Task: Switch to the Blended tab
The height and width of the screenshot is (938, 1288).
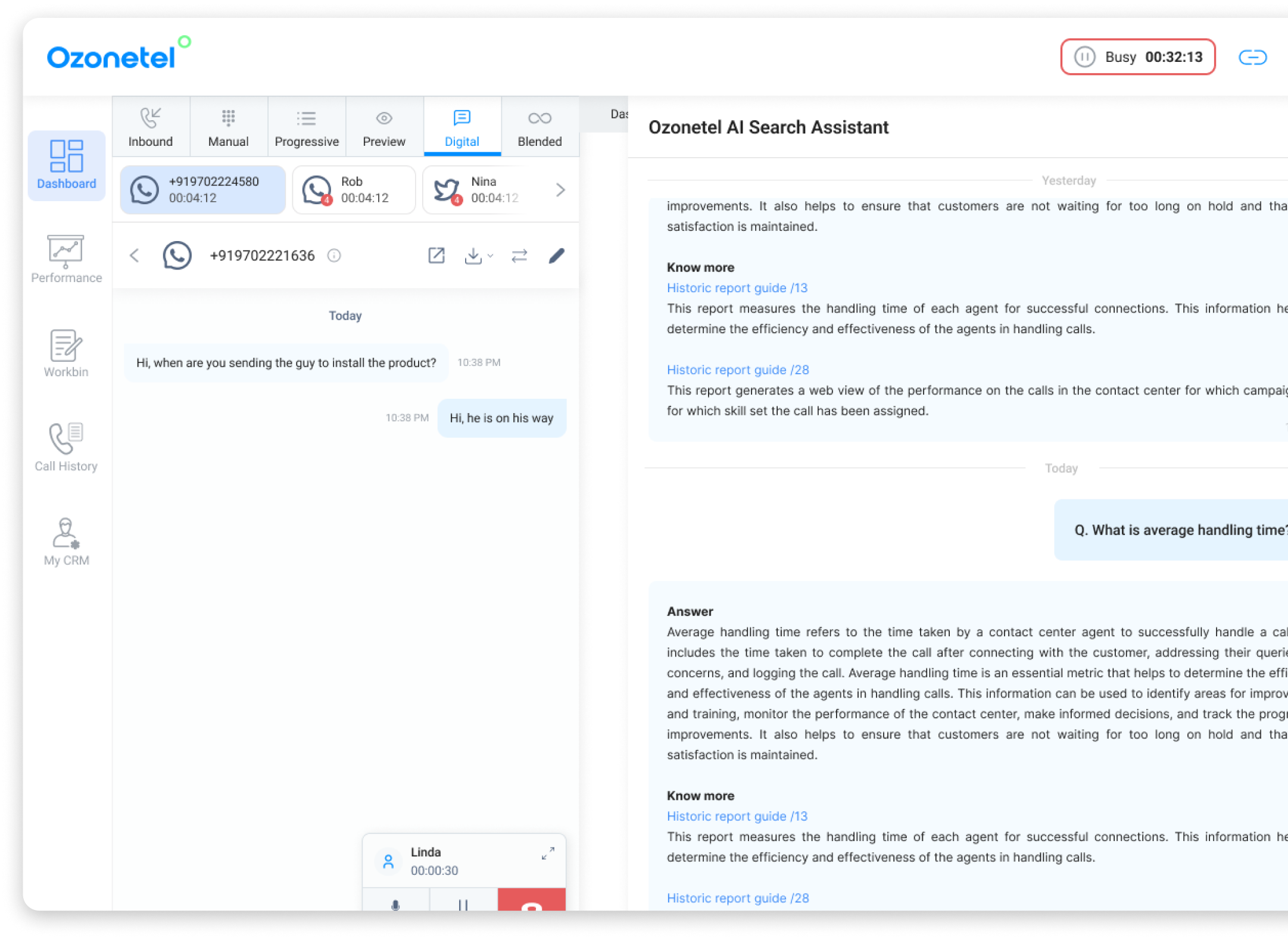Action: [x=540, y=127]
